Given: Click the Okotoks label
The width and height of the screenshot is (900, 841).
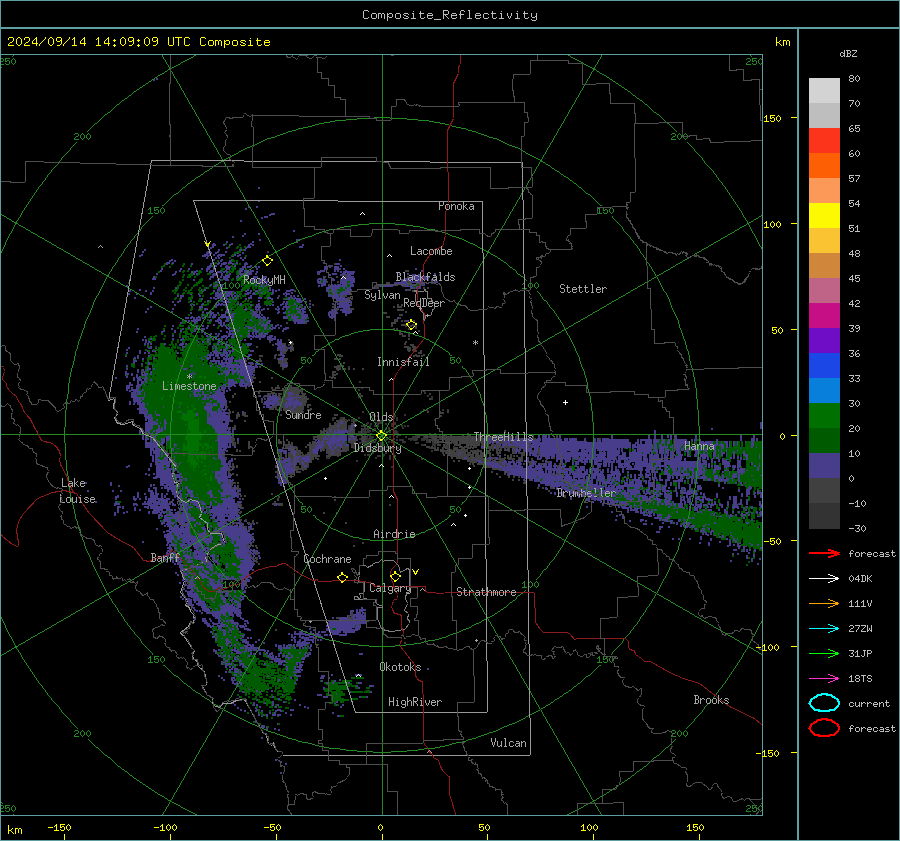Looking at the screenshot, I should [x=400, y=667].
